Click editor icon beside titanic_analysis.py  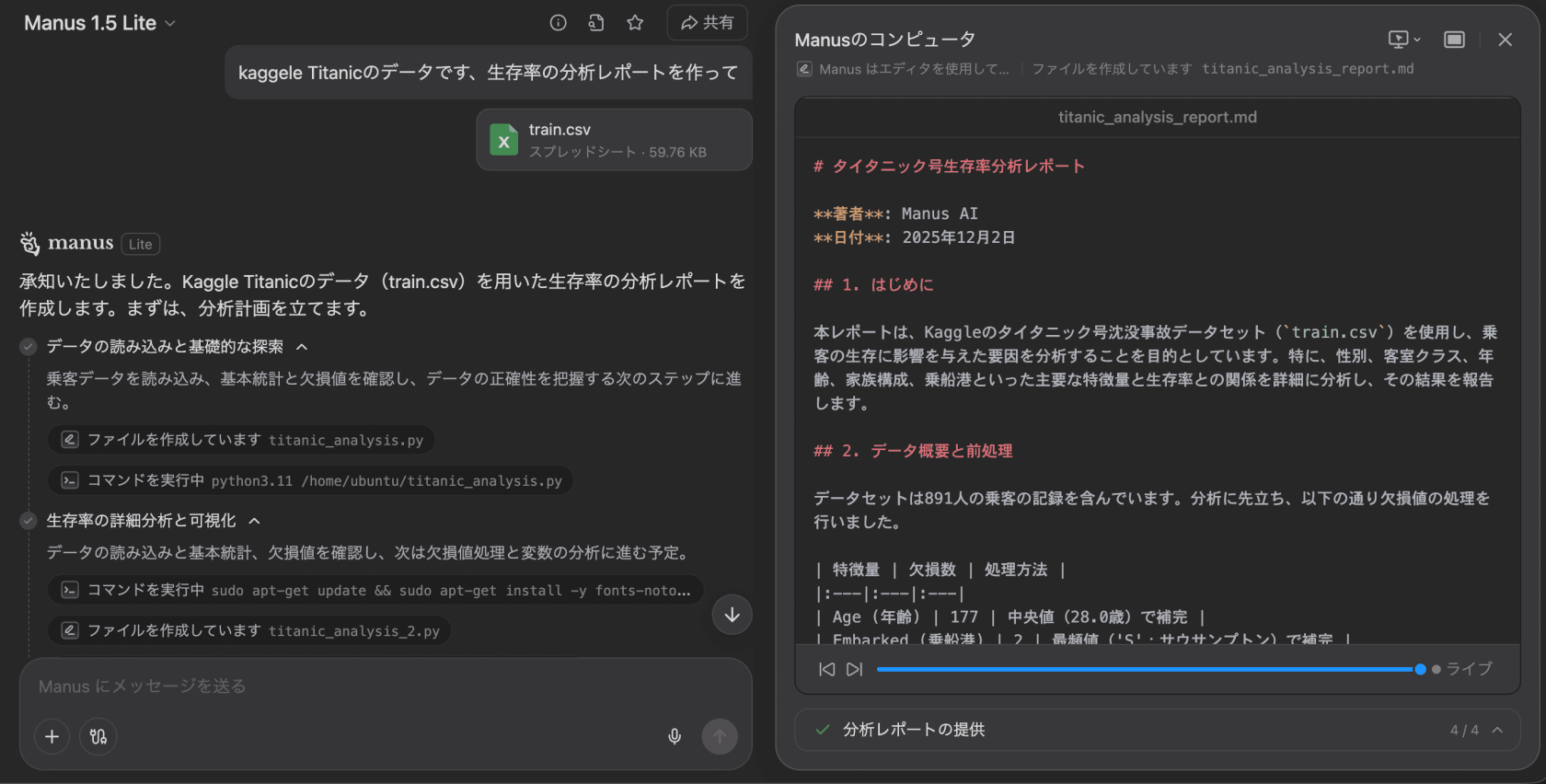[x=69, y=440]
